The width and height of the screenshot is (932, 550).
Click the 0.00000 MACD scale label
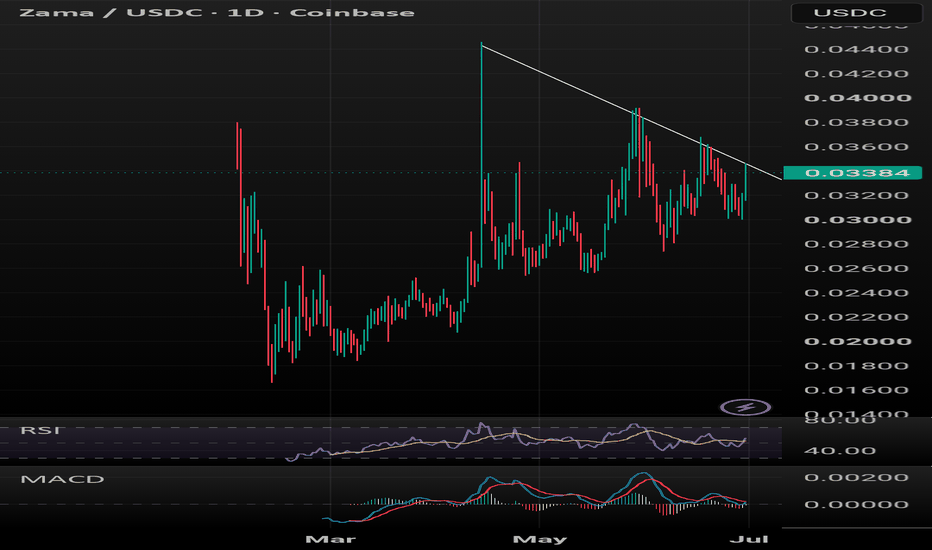(857, 505)
